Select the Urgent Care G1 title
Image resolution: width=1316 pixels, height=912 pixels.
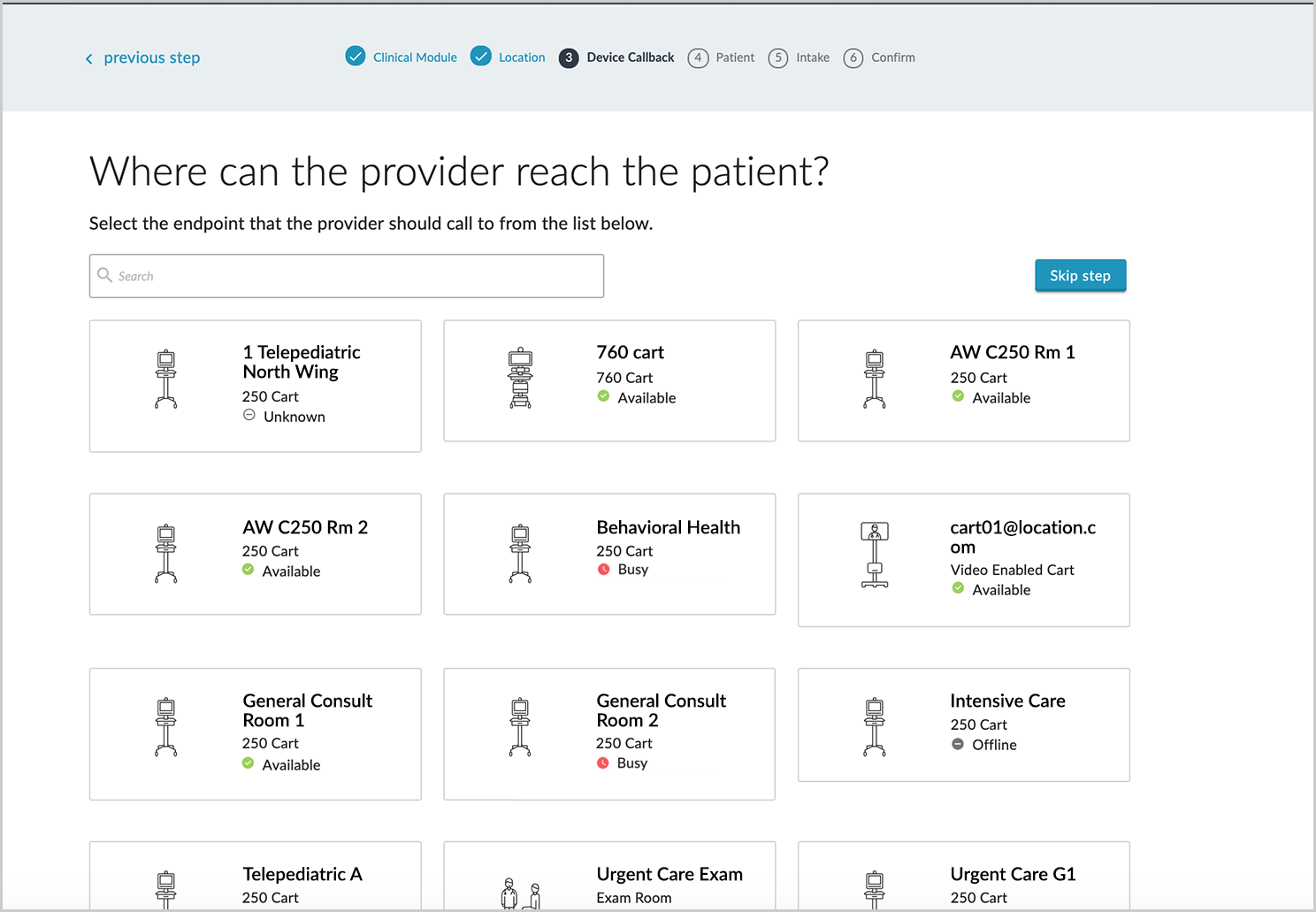point(1013,874)
